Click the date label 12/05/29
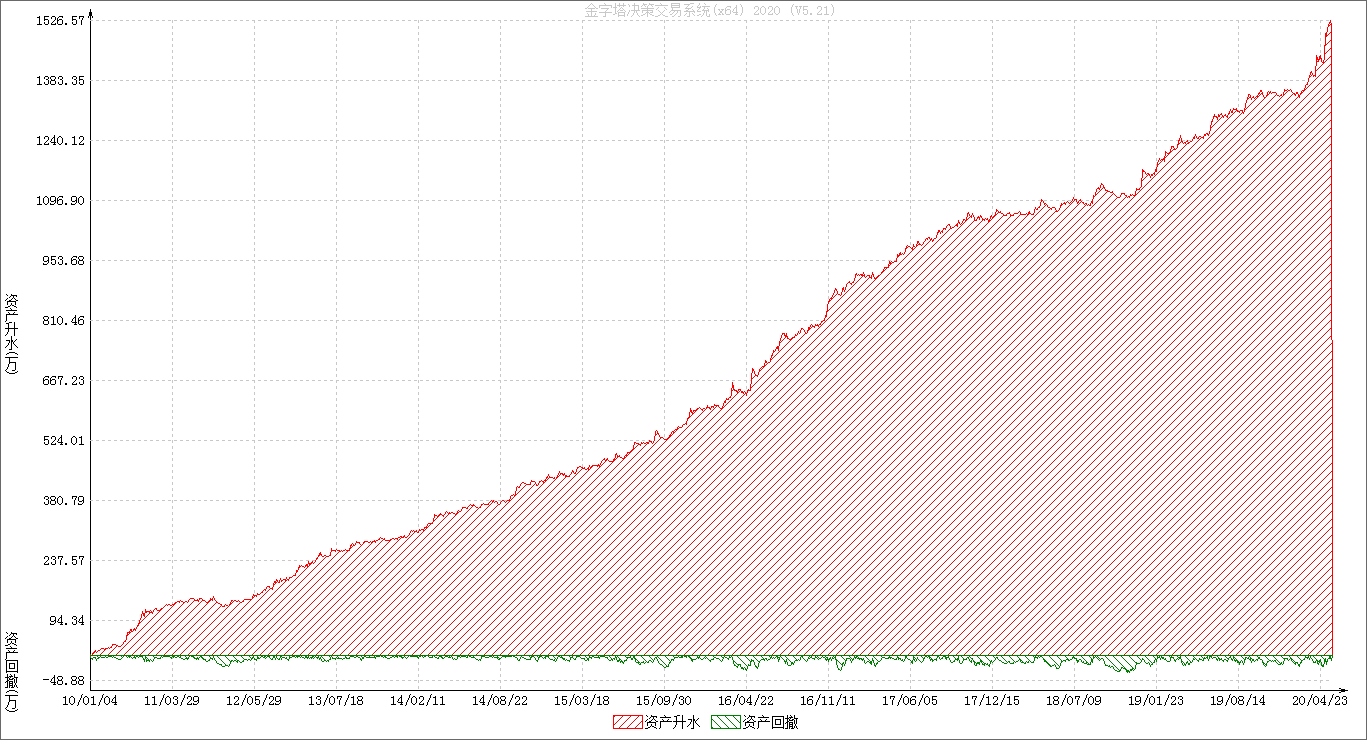This screenshot has height=740, width=1367. (254, 700)
